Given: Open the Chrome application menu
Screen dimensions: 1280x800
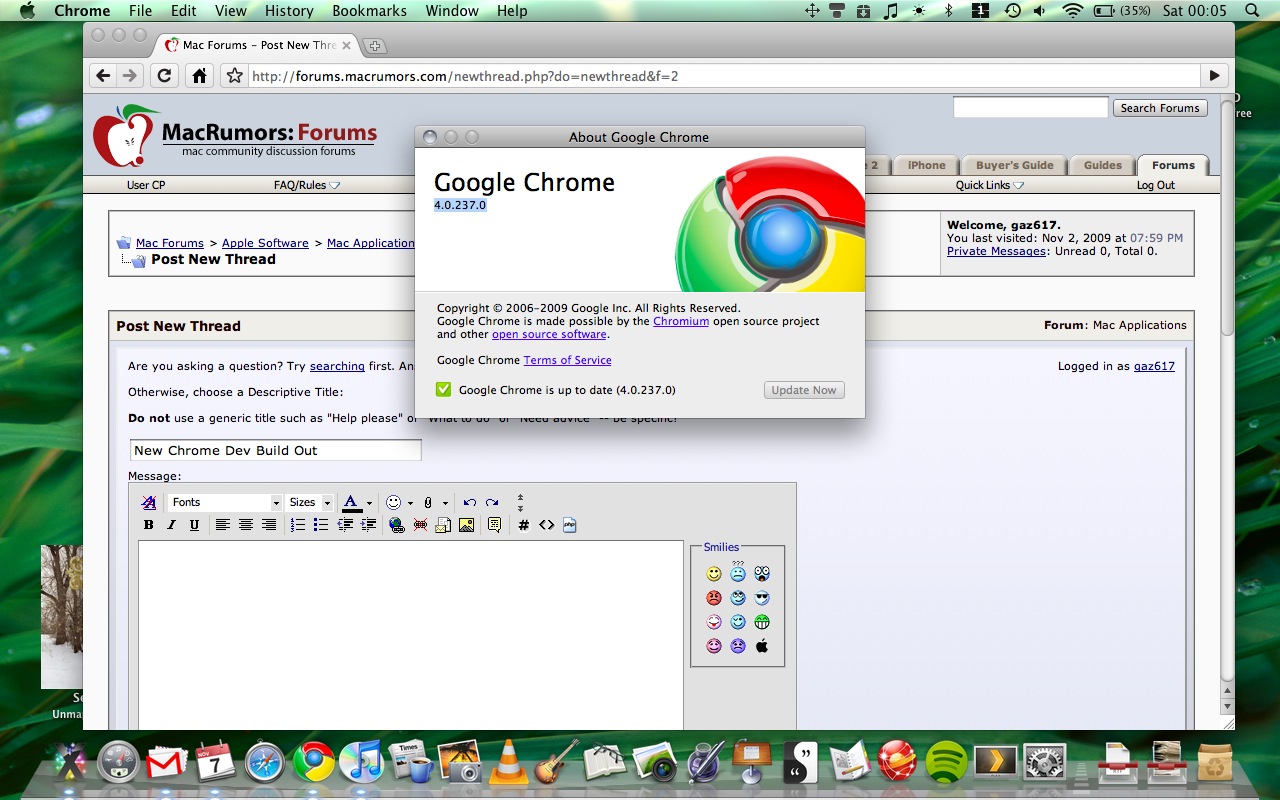Looking at the screenshot, I should pos(82,11).
